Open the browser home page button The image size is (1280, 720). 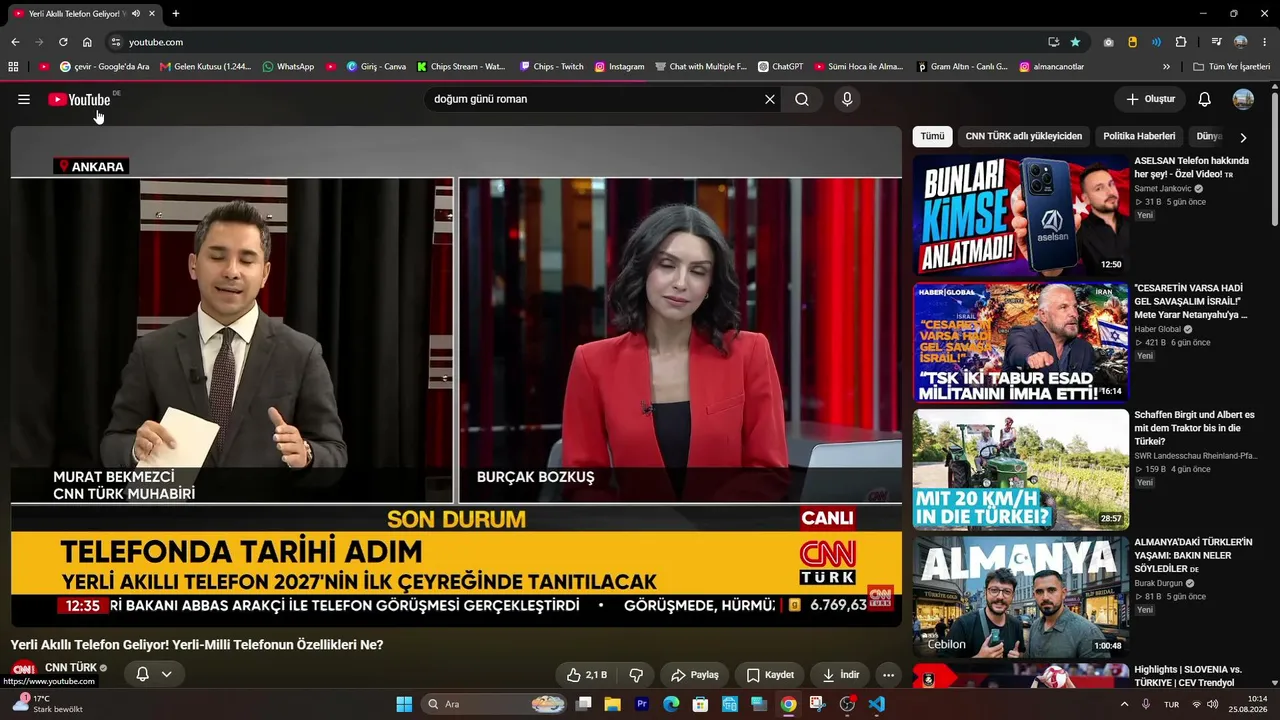click(x=87, y=42)
